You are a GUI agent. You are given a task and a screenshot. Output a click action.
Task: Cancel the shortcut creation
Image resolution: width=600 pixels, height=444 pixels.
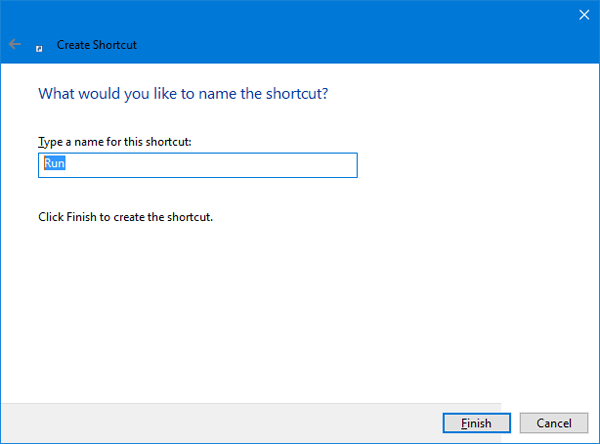[554, 423]
